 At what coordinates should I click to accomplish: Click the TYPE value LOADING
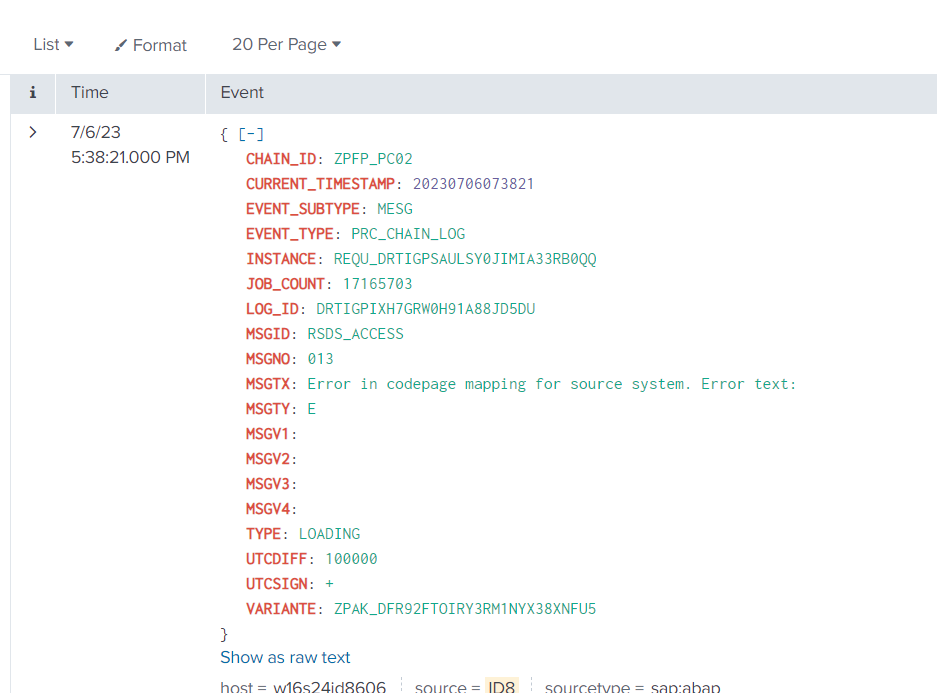tap(329, 534)
